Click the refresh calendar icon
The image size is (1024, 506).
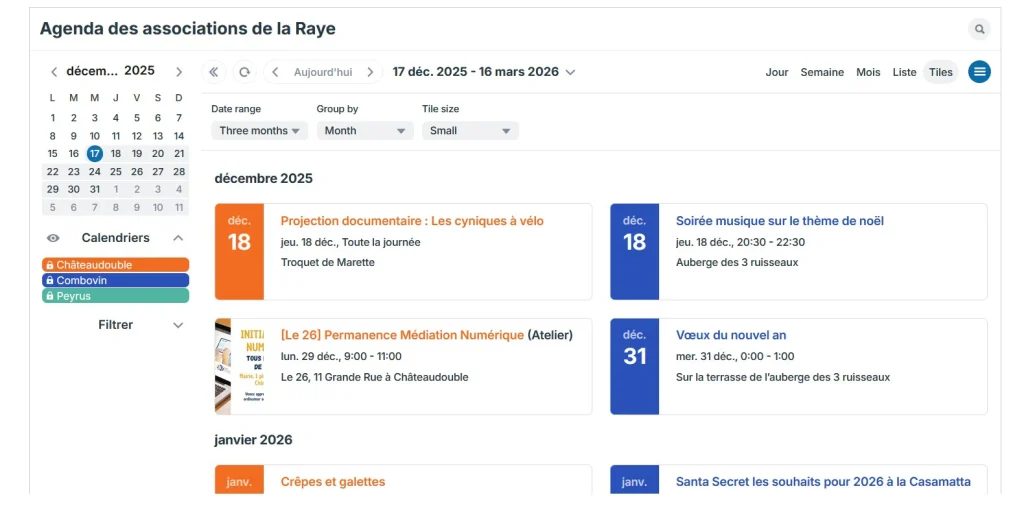pos(243,72)
